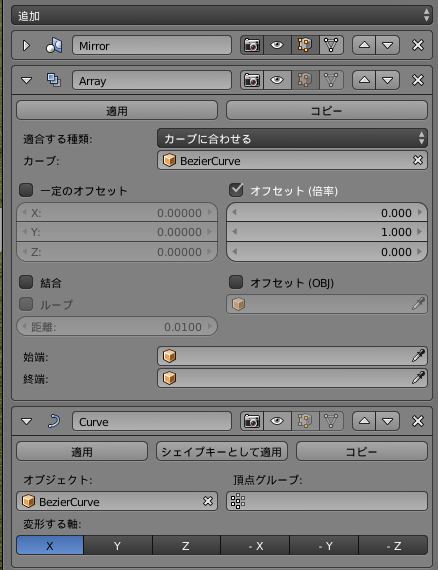Image resolution: width=438 pixels, height=570 pixels.
Task: Click 適用 button in Array modifier
Action: (117, 111)
